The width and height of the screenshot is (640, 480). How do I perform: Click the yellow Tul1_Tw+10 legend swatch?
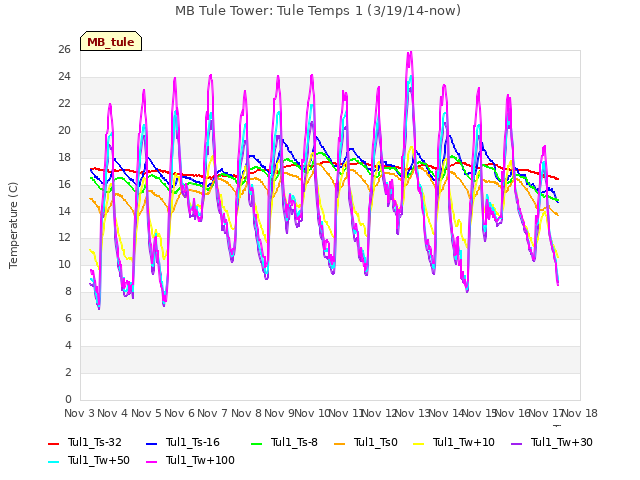[x=419, y=444]
